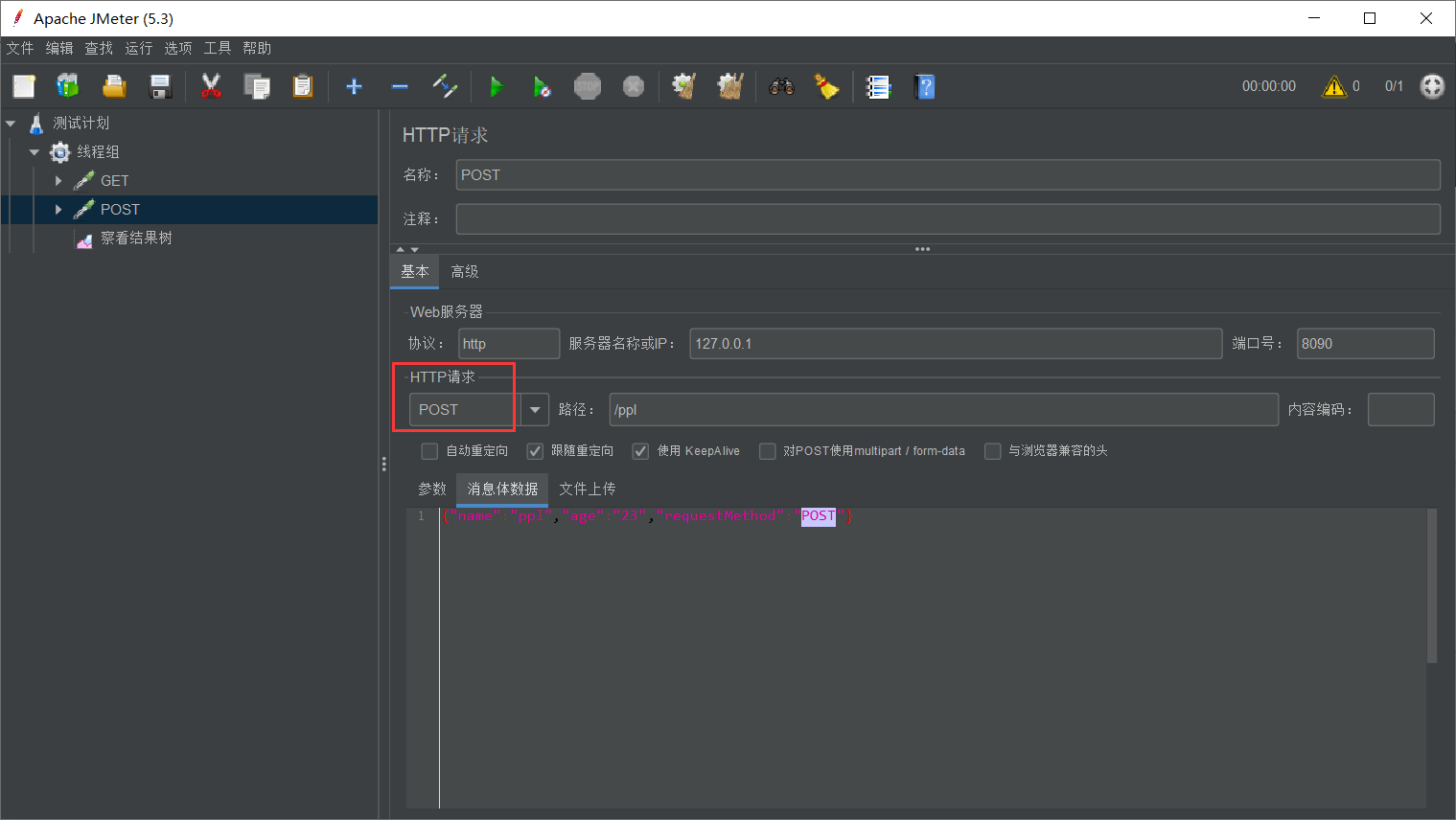This screenshot has height=820, width=1456.
Task: Click the Cut scissors icon
Action: (x=211, y=86)
